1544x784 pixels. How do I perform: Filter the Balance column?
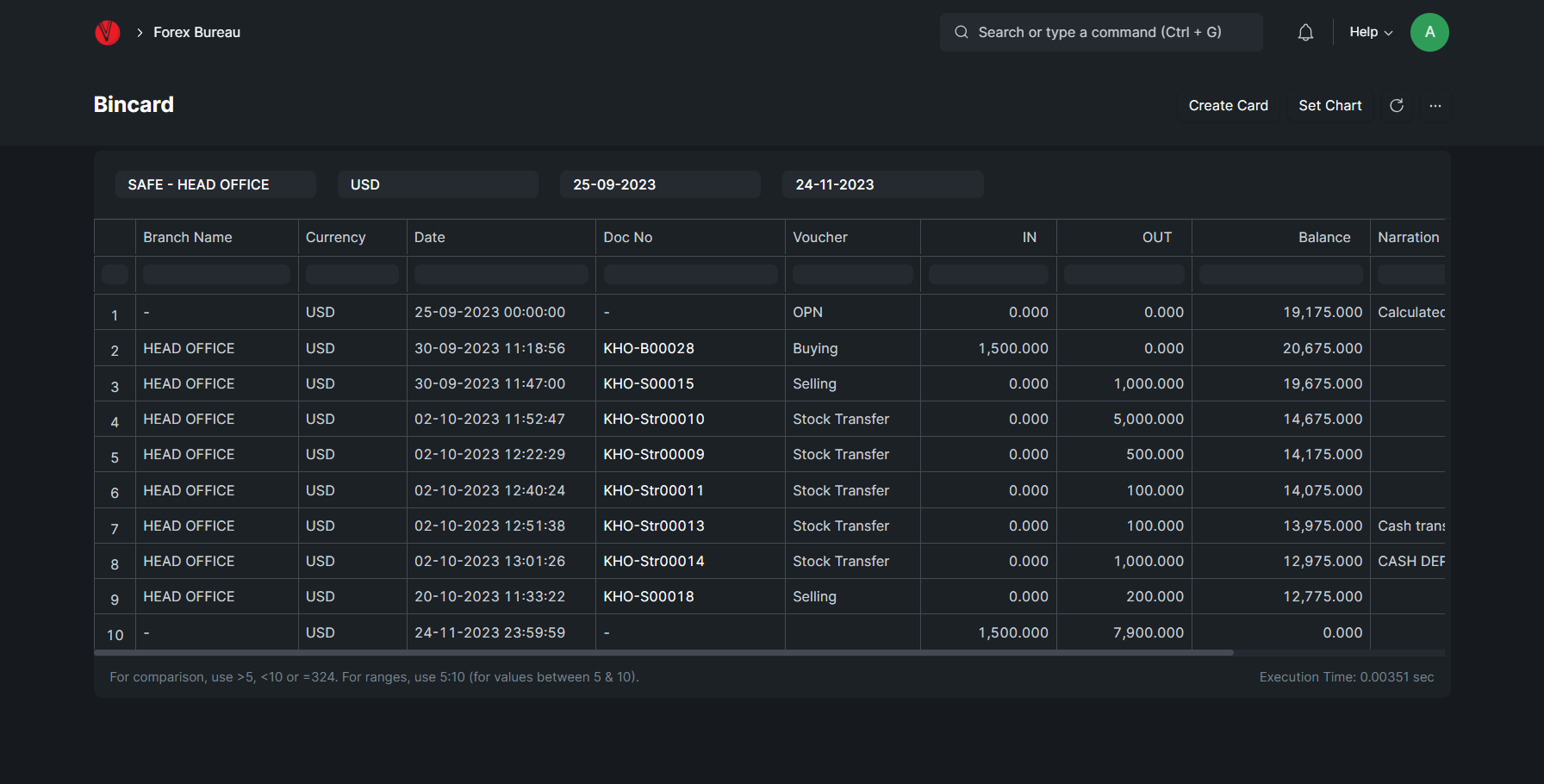1281,275
